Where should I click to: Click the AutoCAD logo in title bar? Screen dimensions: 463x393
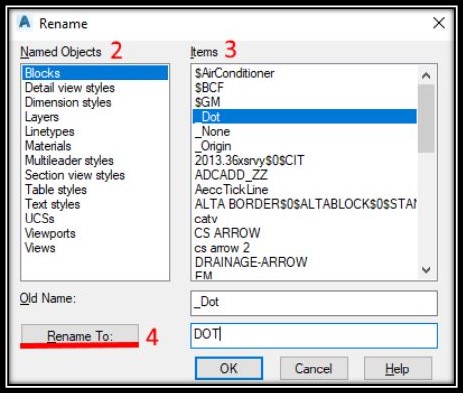24,23
